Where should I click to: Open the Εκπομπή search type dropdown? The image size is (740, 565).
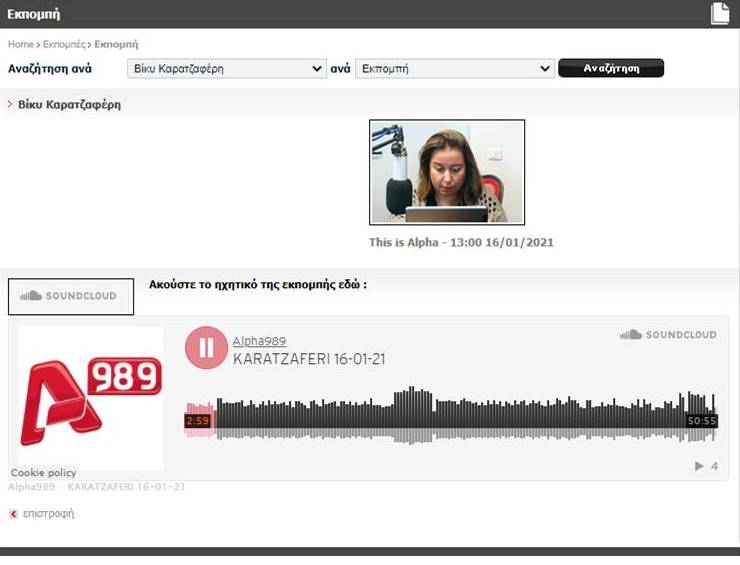(x=454, y=69)
